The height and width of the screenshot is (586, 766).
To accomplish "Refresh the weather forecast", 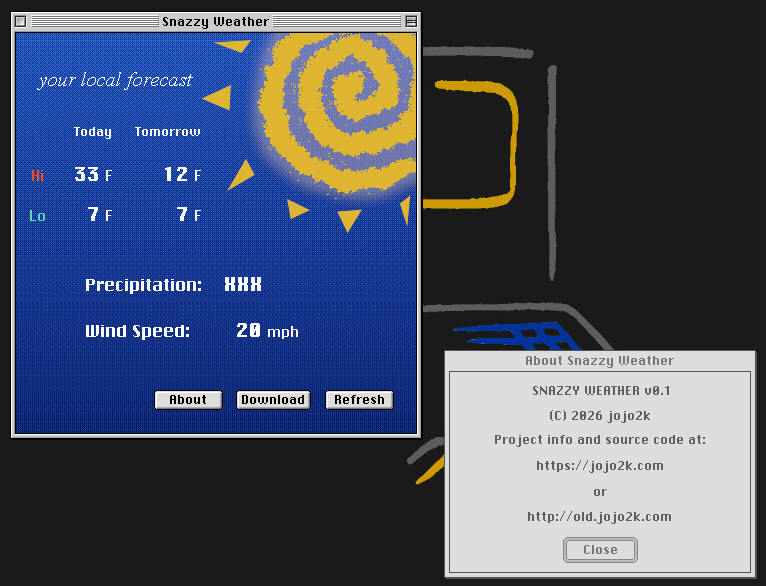I will [x=359, y=400].
